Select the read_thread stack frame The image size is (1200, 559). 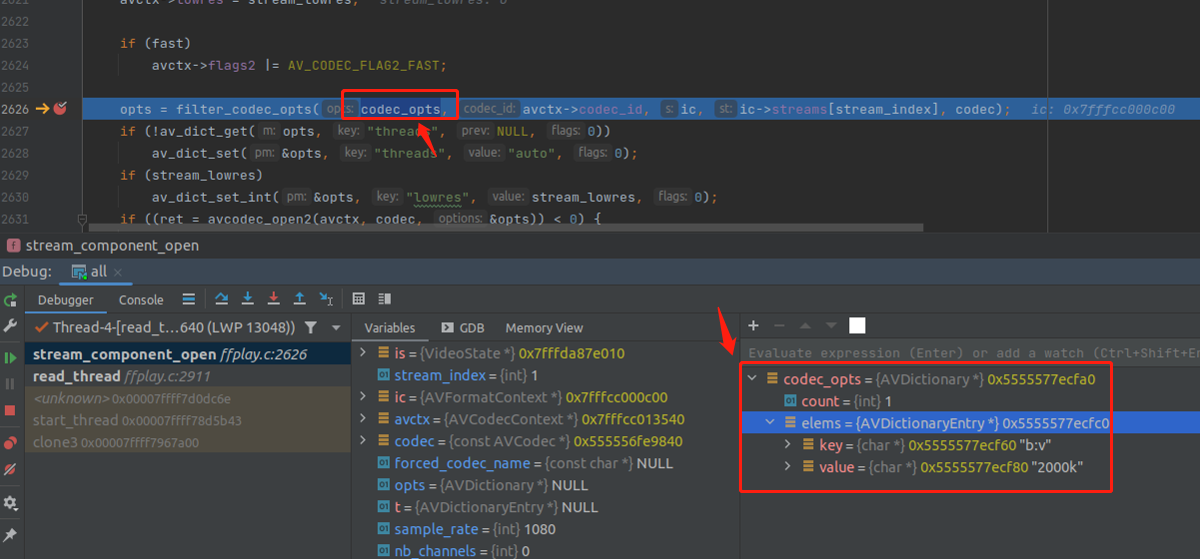[x=78, y=376]
